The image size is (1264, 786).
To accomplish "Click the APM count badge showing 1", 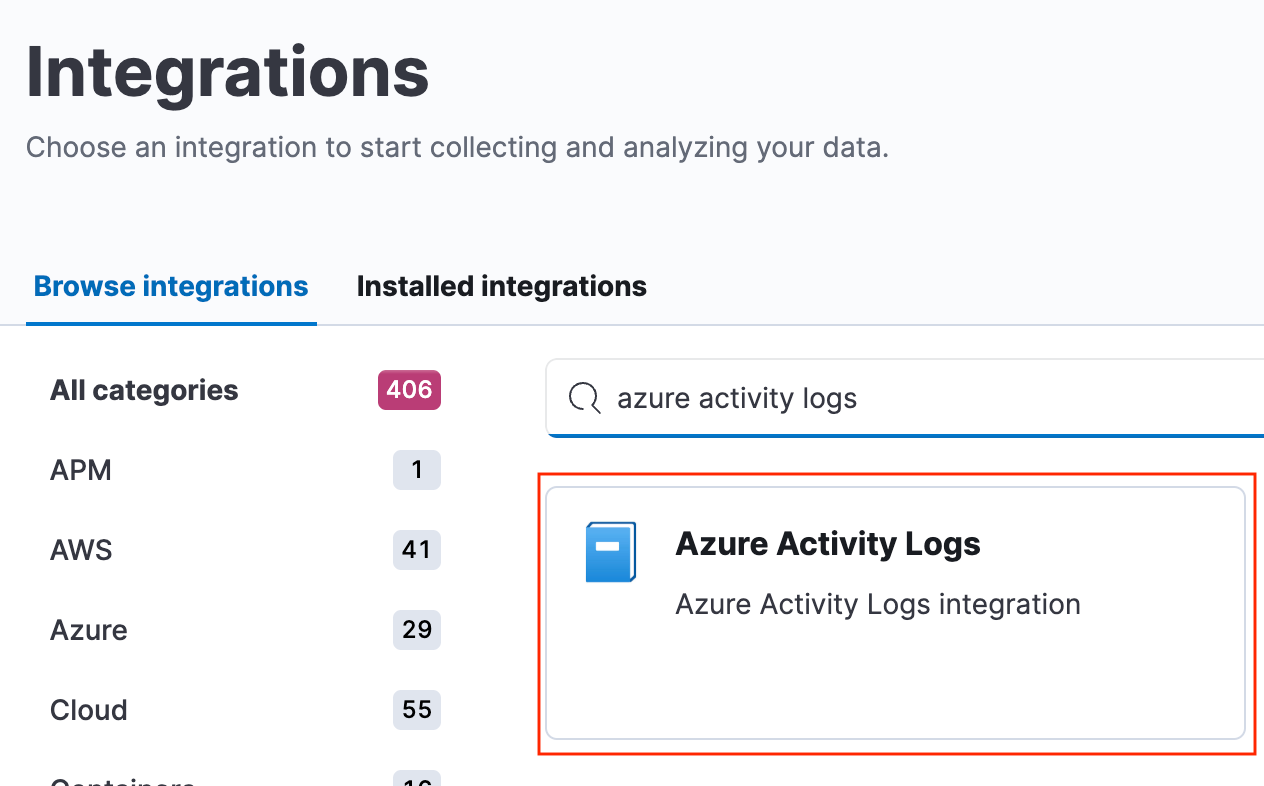I will [416, 470].
